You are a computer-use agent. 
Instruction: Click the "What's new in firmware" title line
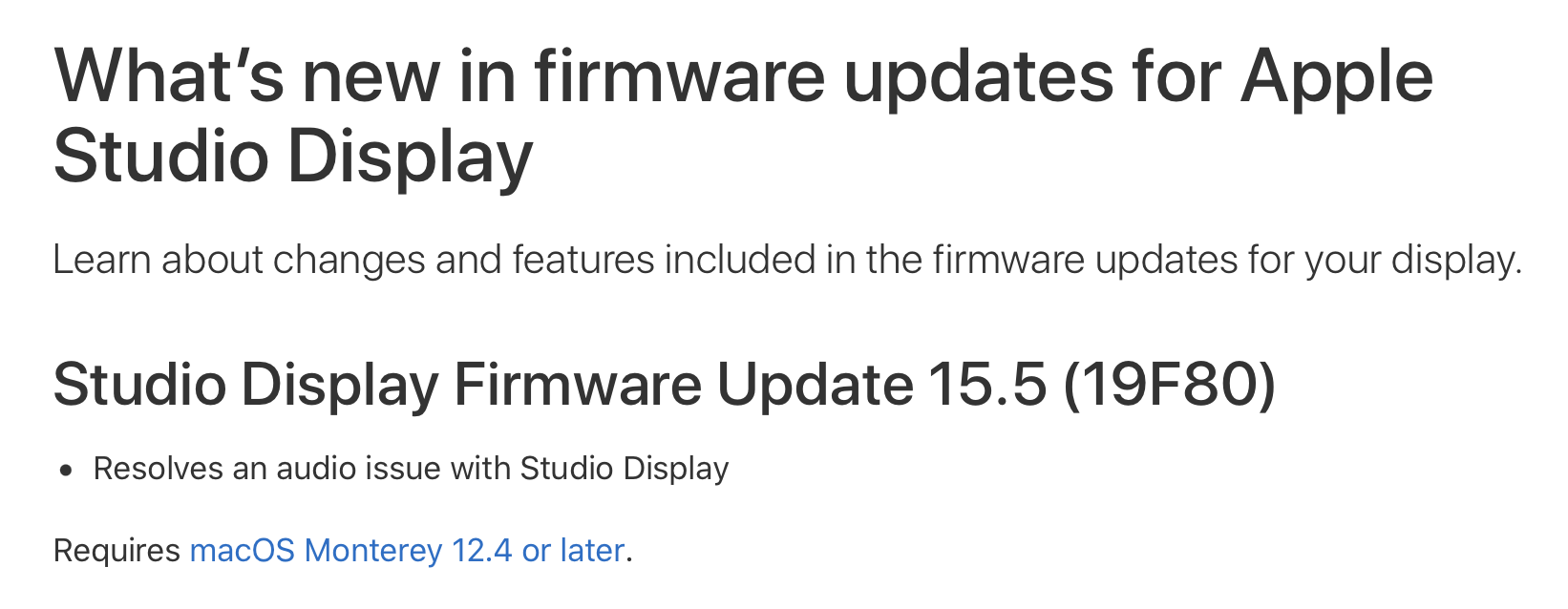coord(744,76)
